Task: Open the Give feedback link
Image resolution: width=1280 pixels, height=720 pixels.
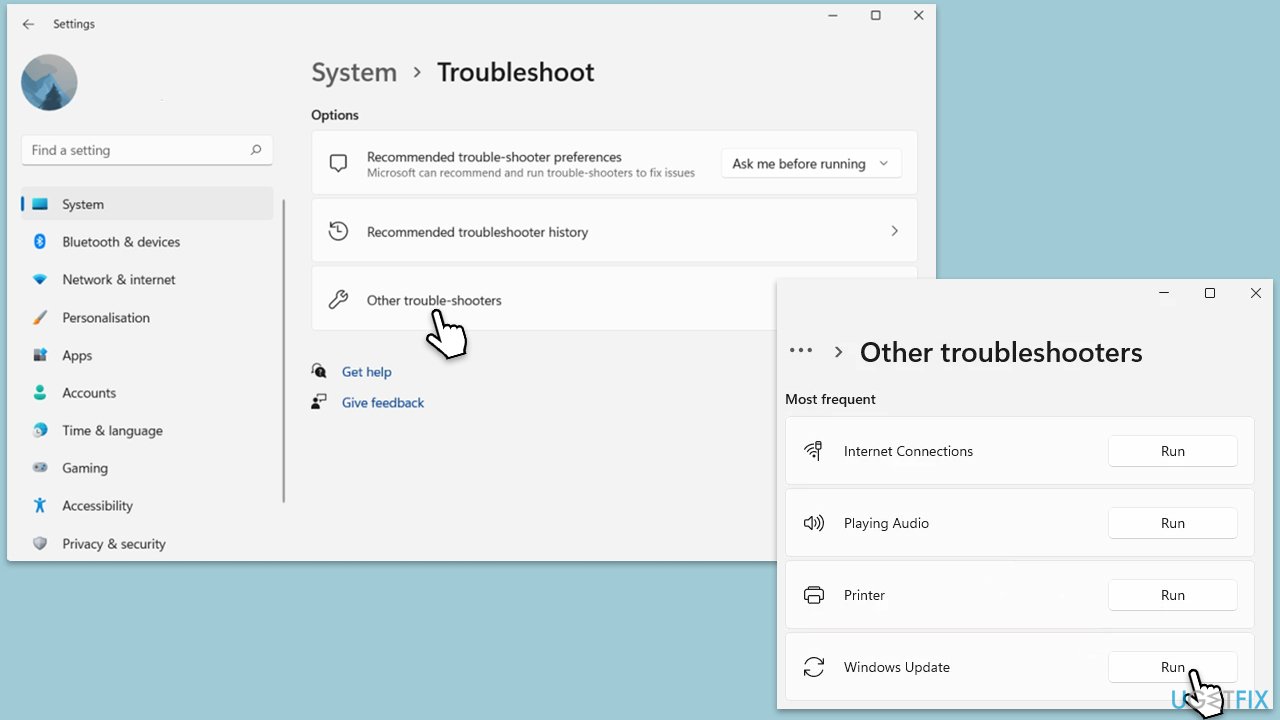Action: click(383, 403)
